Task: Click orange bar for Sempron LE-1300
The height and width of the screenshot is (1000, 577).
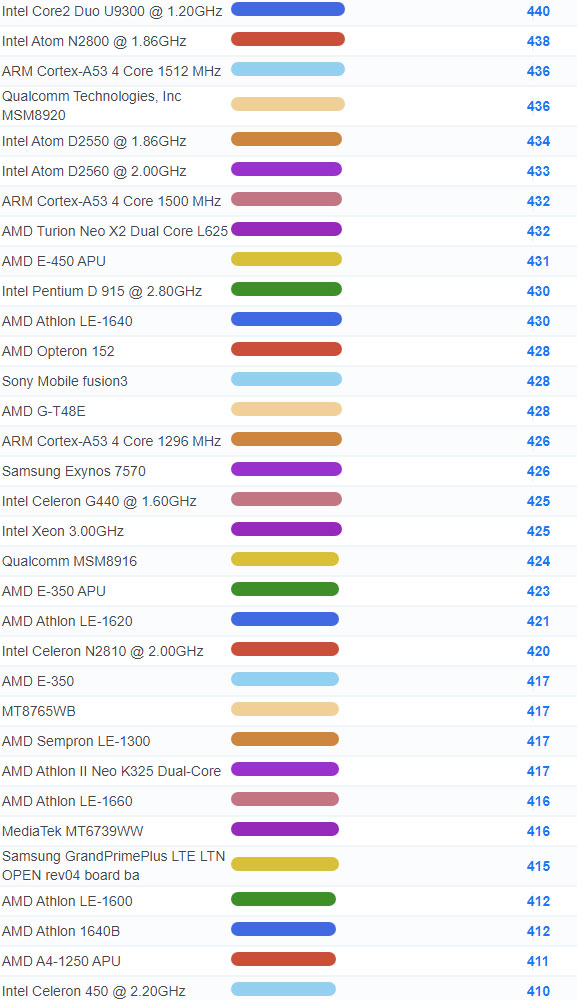Action: 285,739
